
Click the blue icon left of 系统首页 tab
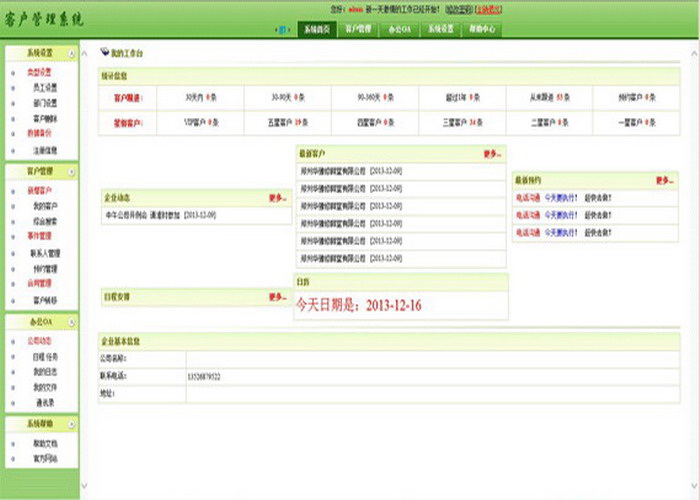click(282, 30)
